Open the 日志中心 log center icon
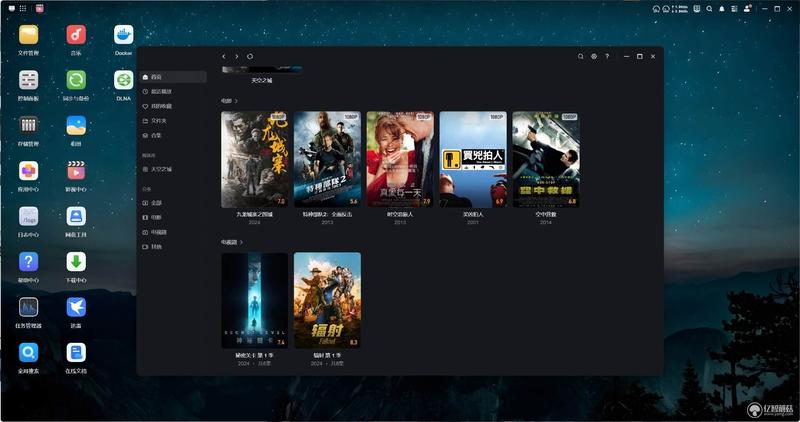Viewport: 800px width, 422px height. coord(29,216)
